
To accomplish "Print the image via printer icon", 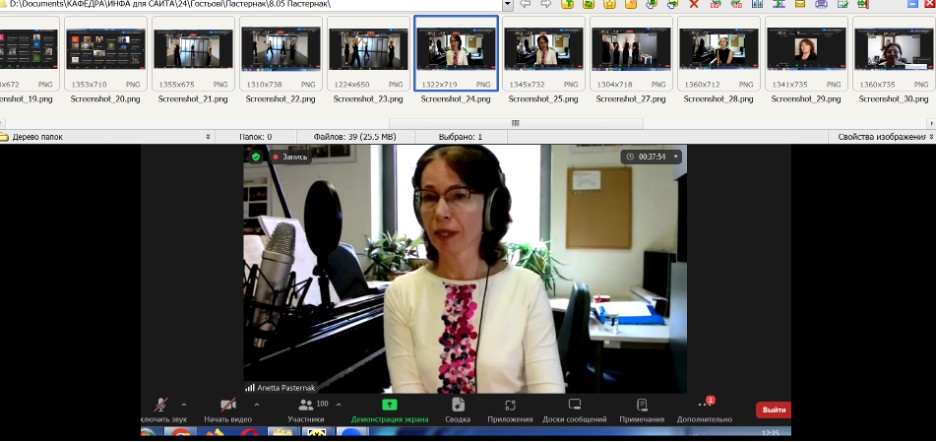I will point(821,4).
